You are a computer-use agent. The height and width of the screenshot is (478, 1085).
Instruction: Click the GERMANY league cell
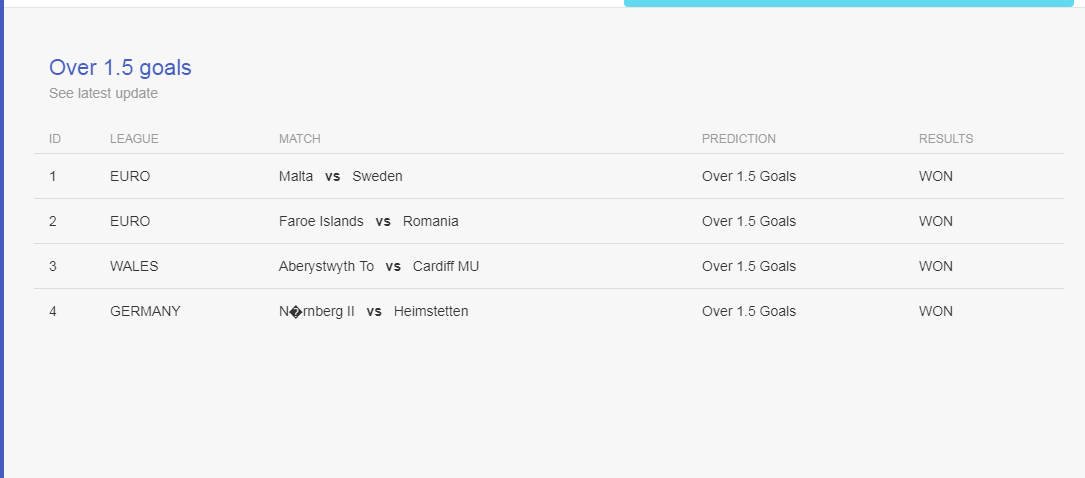[x=145, y=311]
